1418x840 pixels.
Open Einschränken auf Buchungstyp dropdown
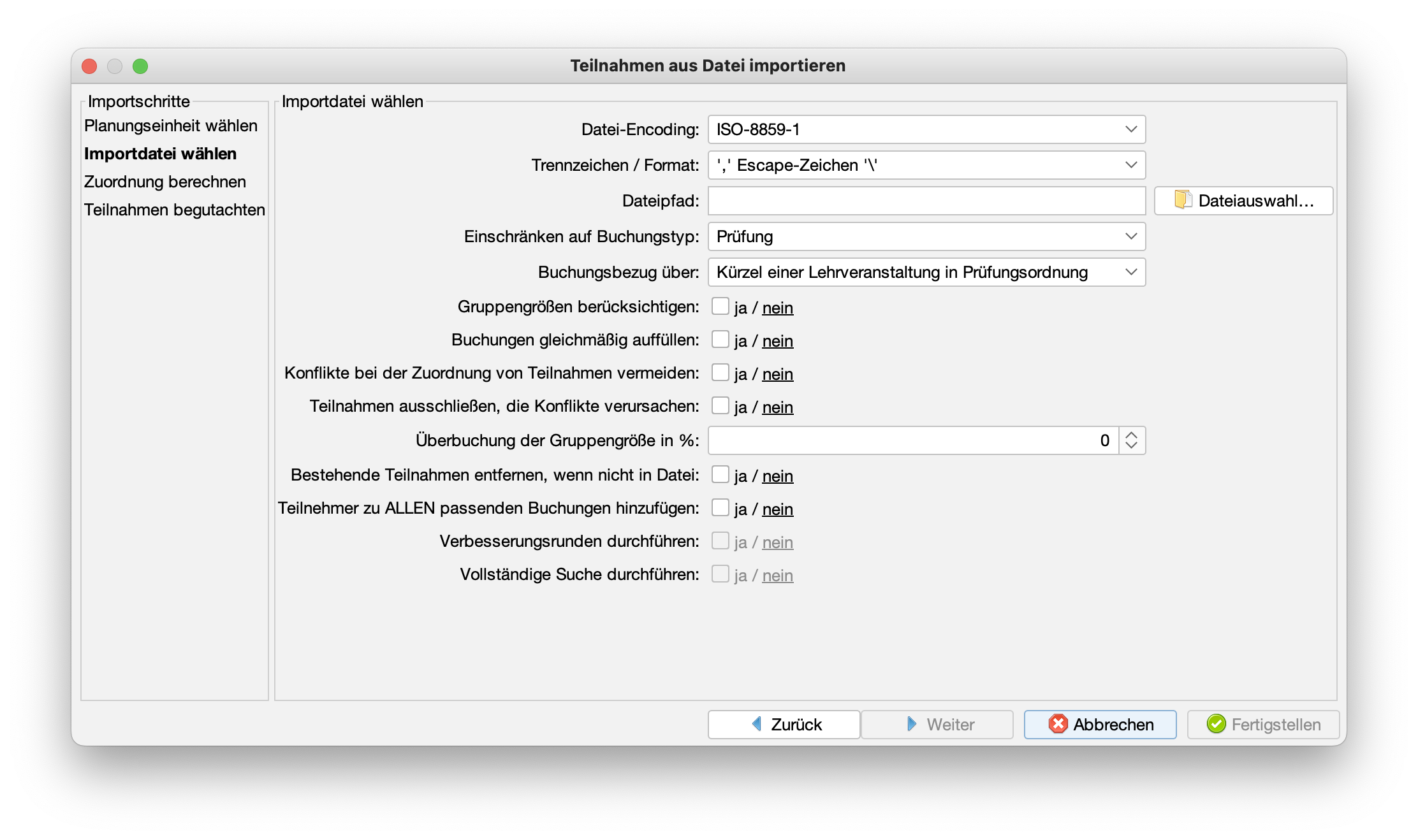[926, 236]
